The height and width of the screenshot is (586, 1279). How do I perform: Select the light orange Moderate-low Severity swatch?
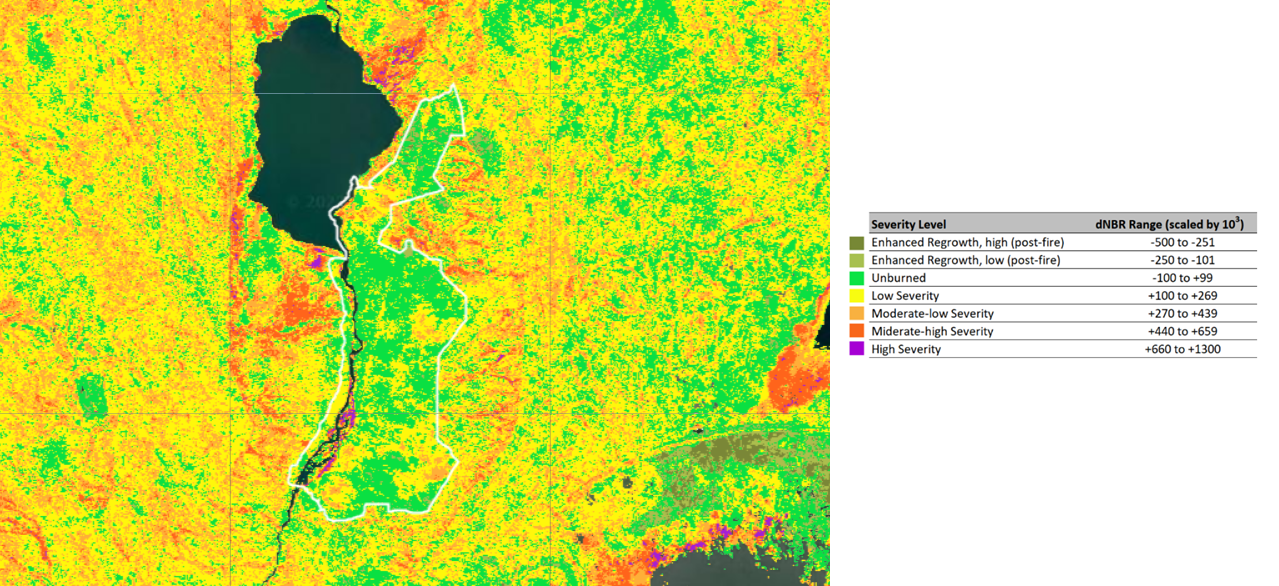tap(856, 314)
